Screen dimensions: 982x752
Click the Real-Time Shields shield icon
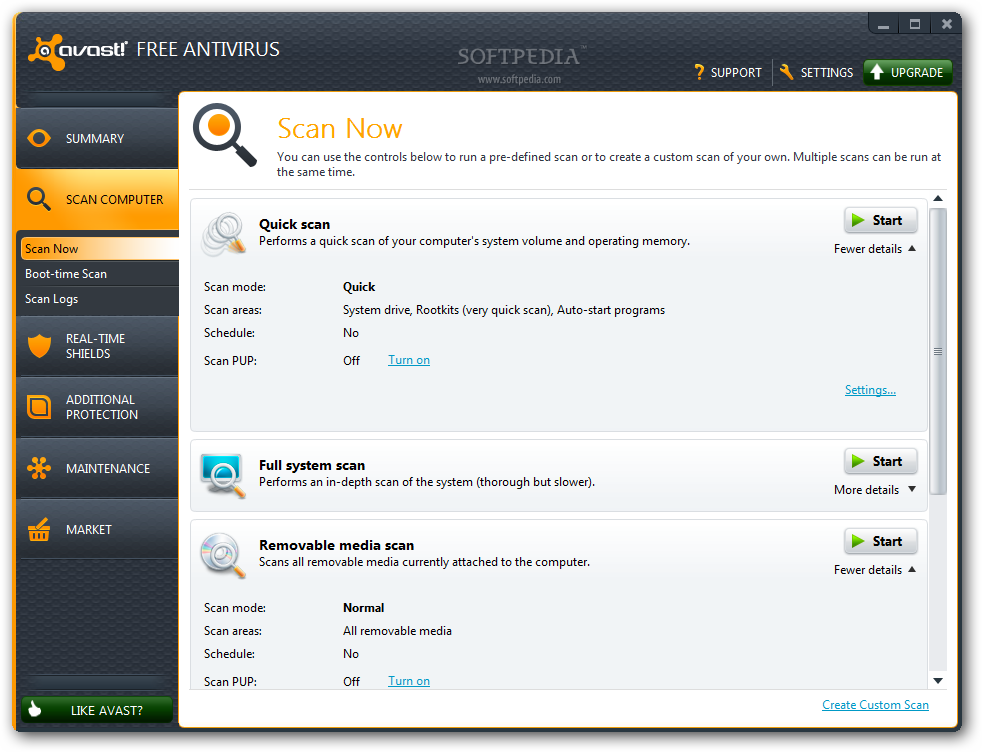[39, 346]
